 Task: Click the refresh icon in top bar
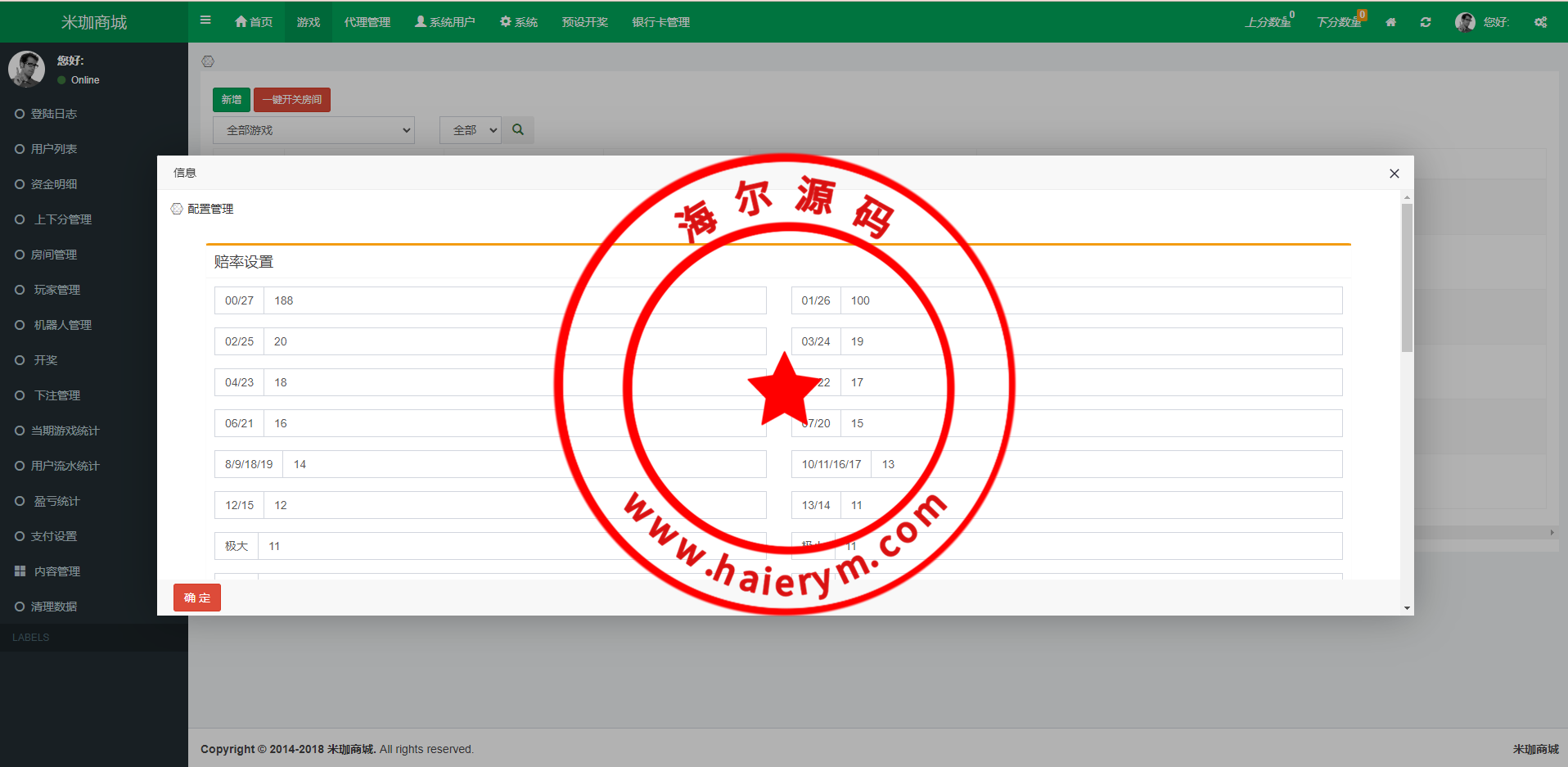pyautogui.click(x=1426, y=22)
